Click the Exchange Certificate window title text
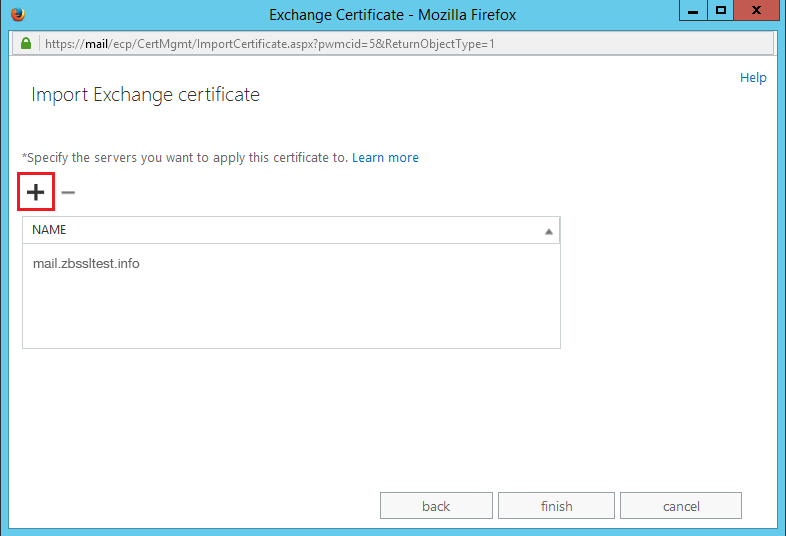This screenshot has width=786, height=536. point(392,15)
